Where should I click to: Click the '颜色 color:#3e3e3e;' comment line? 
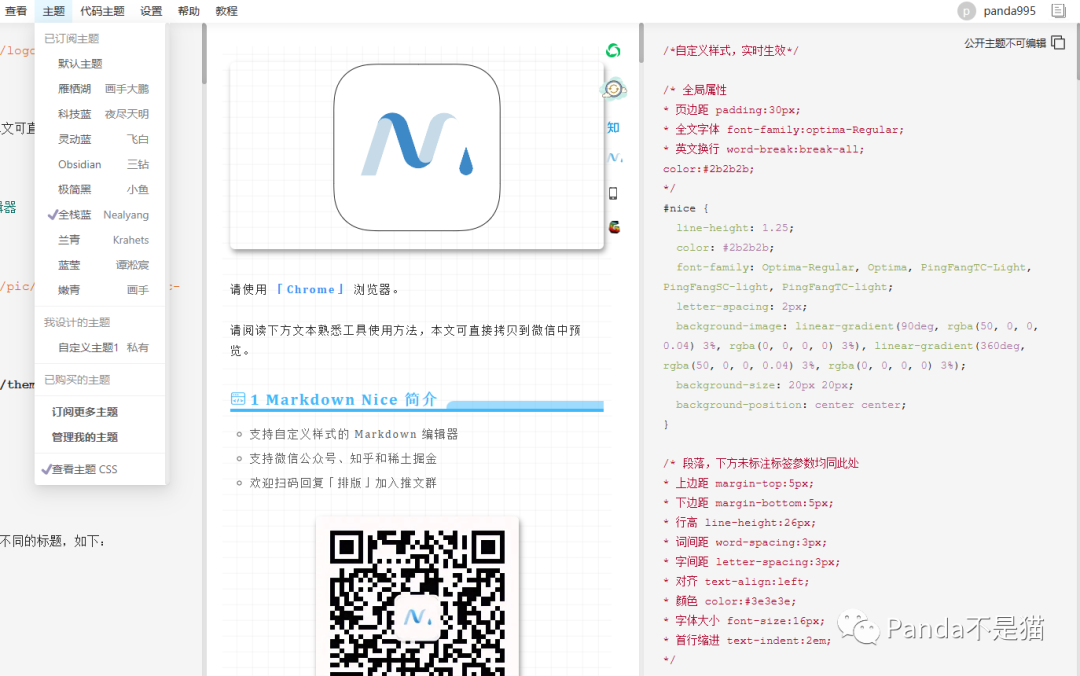729,601
